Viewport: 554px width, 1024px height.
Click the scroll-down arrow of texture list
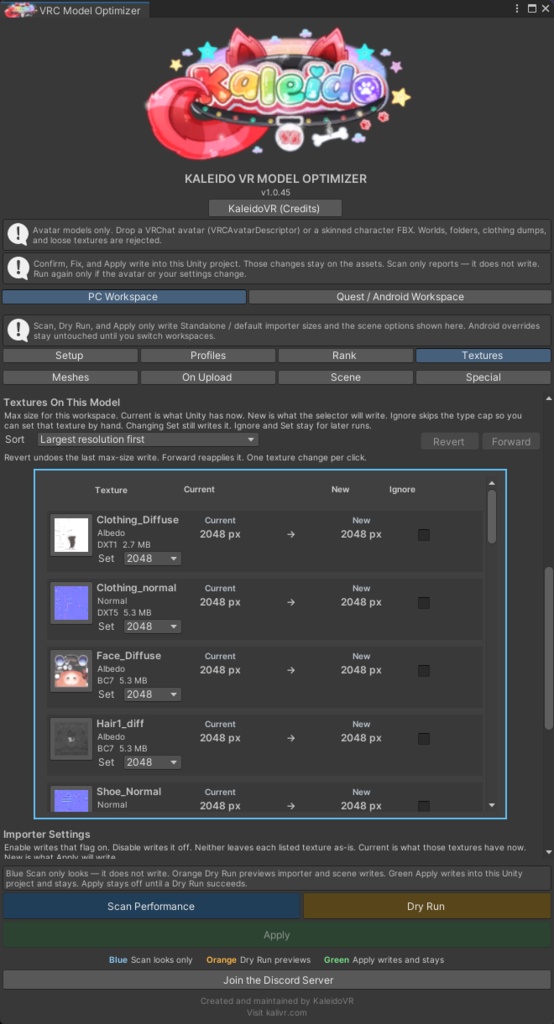(x=491, y=805)
